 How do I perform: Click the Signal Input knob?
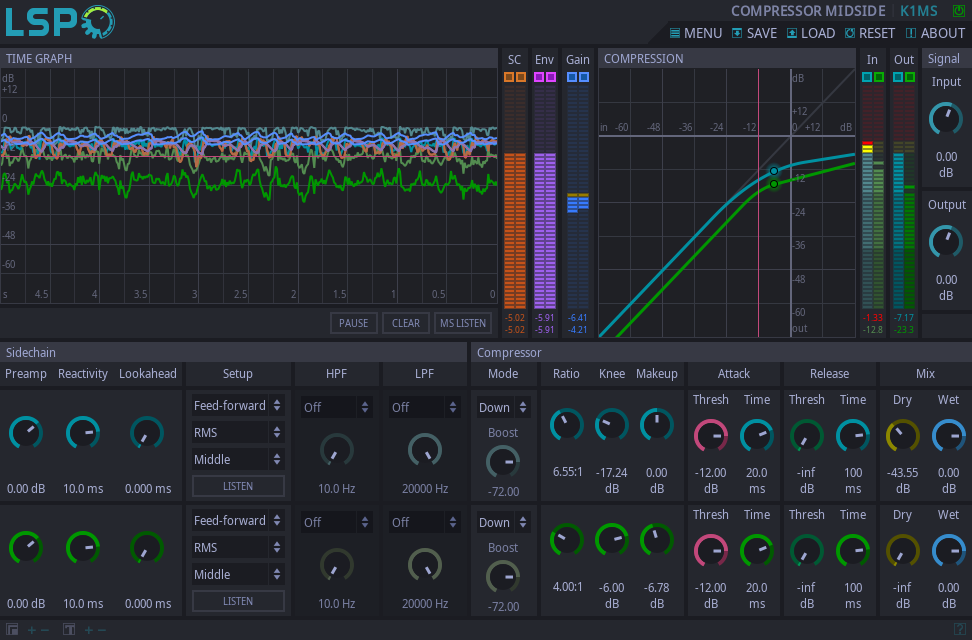(x=946, y=119)
